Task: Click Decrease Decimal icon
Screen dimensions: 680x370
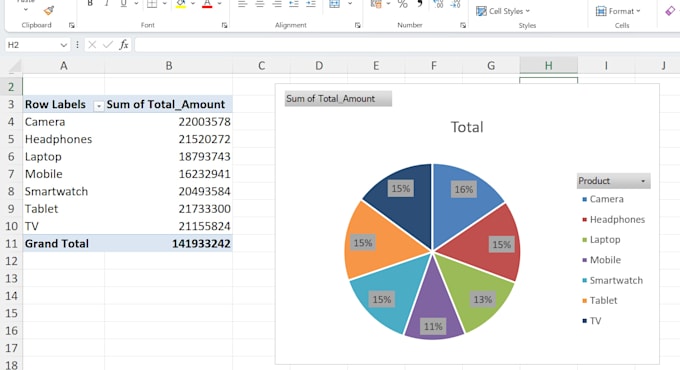Action: [455, 4]
